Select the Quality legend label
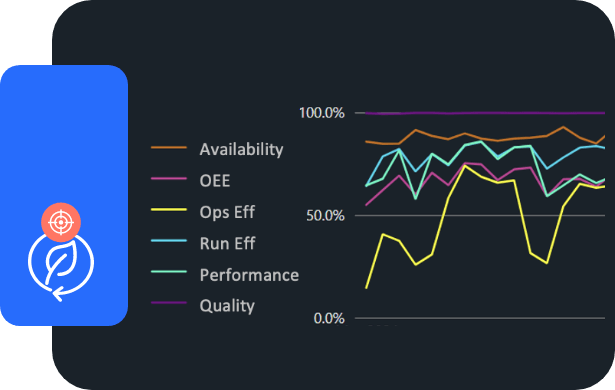Image resolution: width=615 pixels, height=390 pixels. pyautogui.click(x=227, y=306)
